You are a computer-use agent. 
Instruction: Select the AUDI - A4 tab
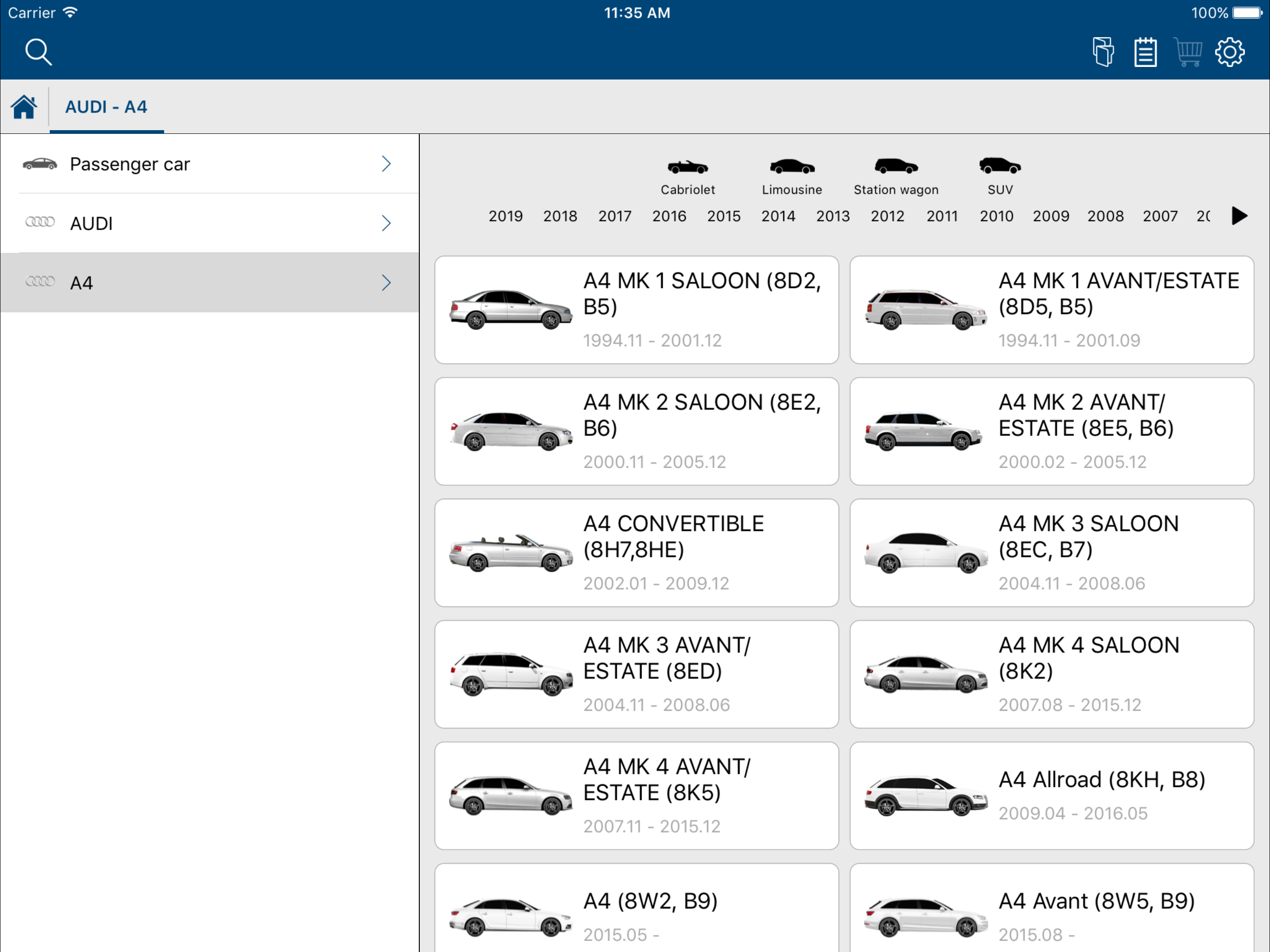coord(106,107)
